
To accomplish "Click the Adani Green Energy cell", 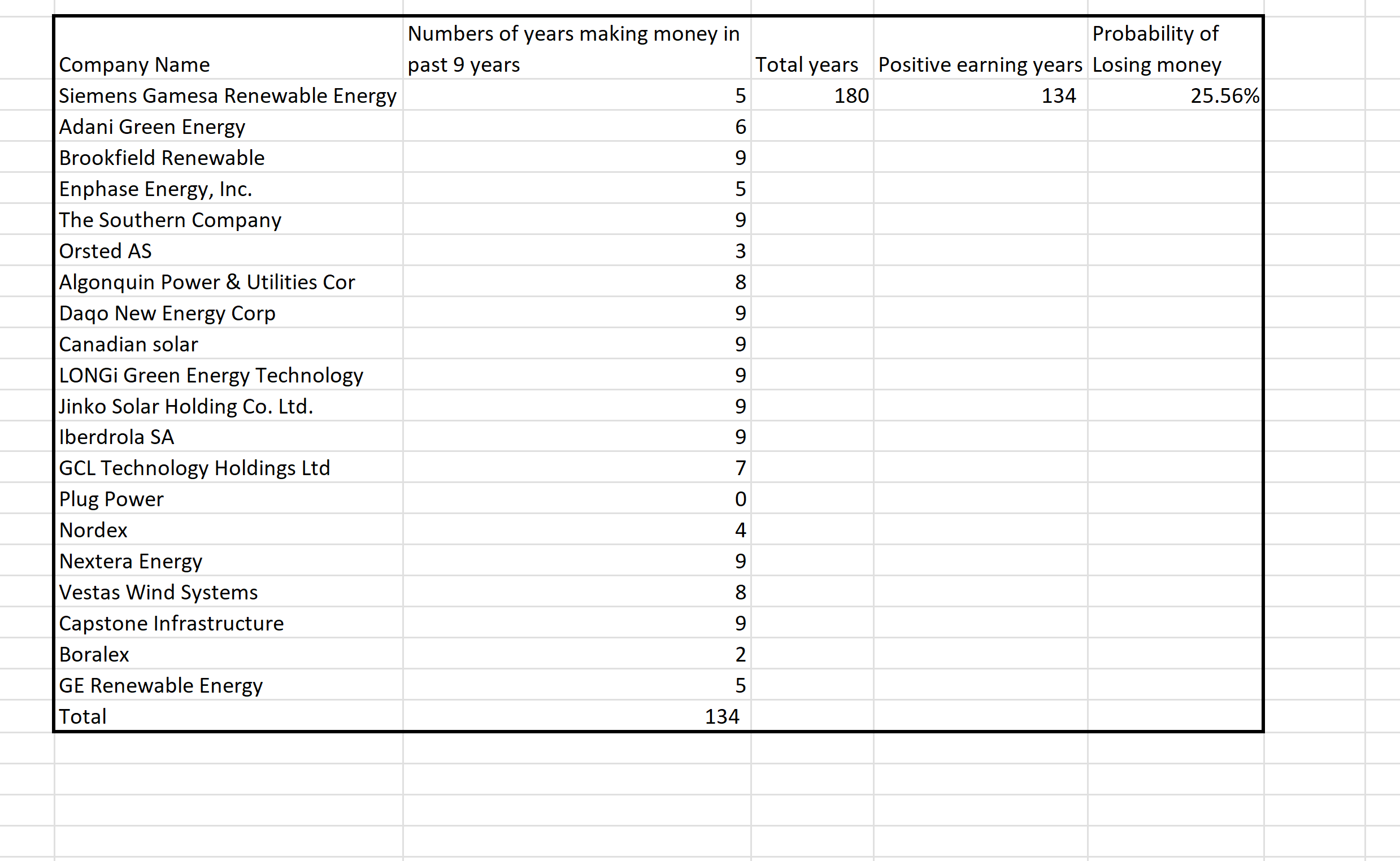I will (x=228, y=126).
